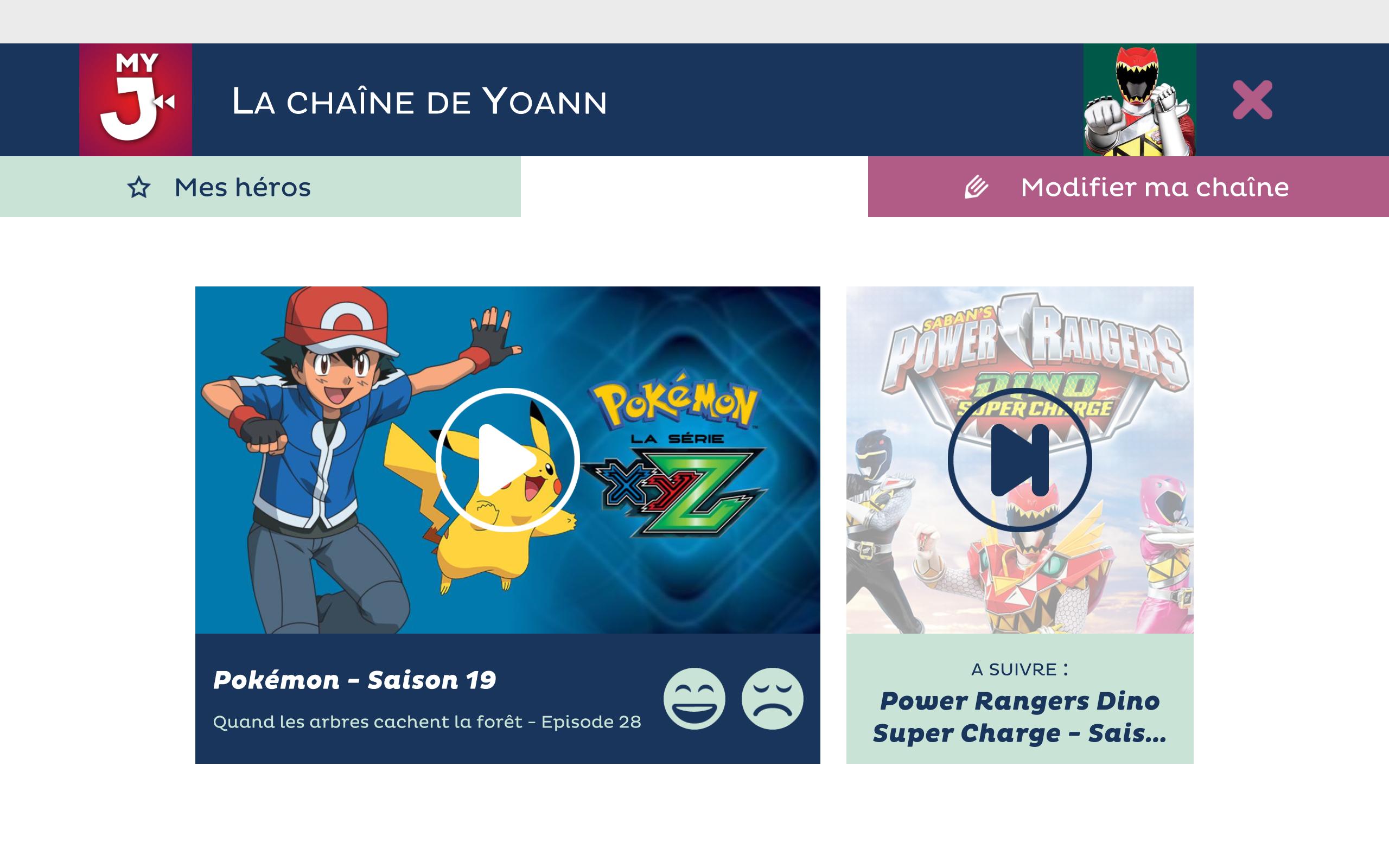Viewport: 1389px width, 868px height.
Task: Open the Mes héros tab
Action: pos(260,187)
